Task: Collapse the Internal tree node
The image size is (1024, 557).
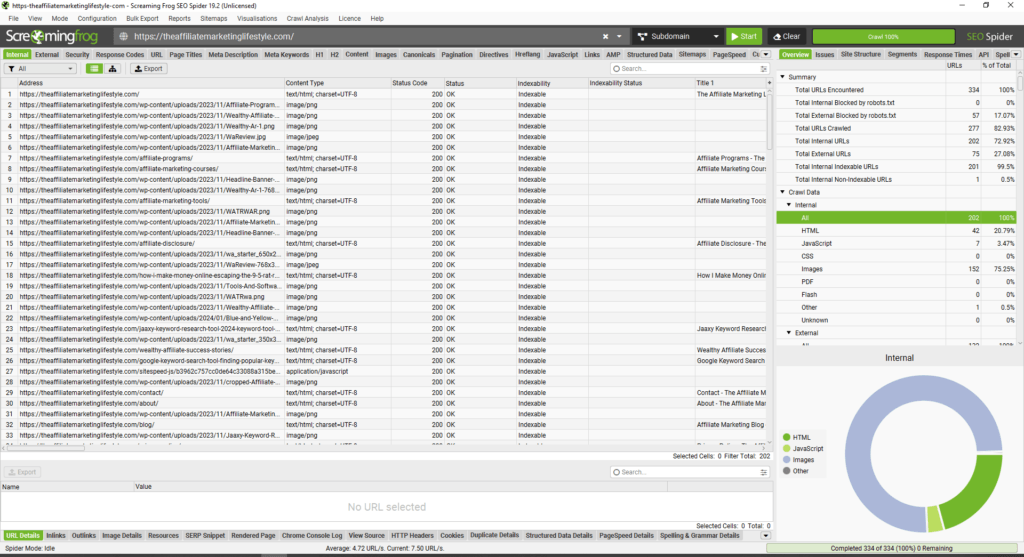Action: [x=789, y=205]
